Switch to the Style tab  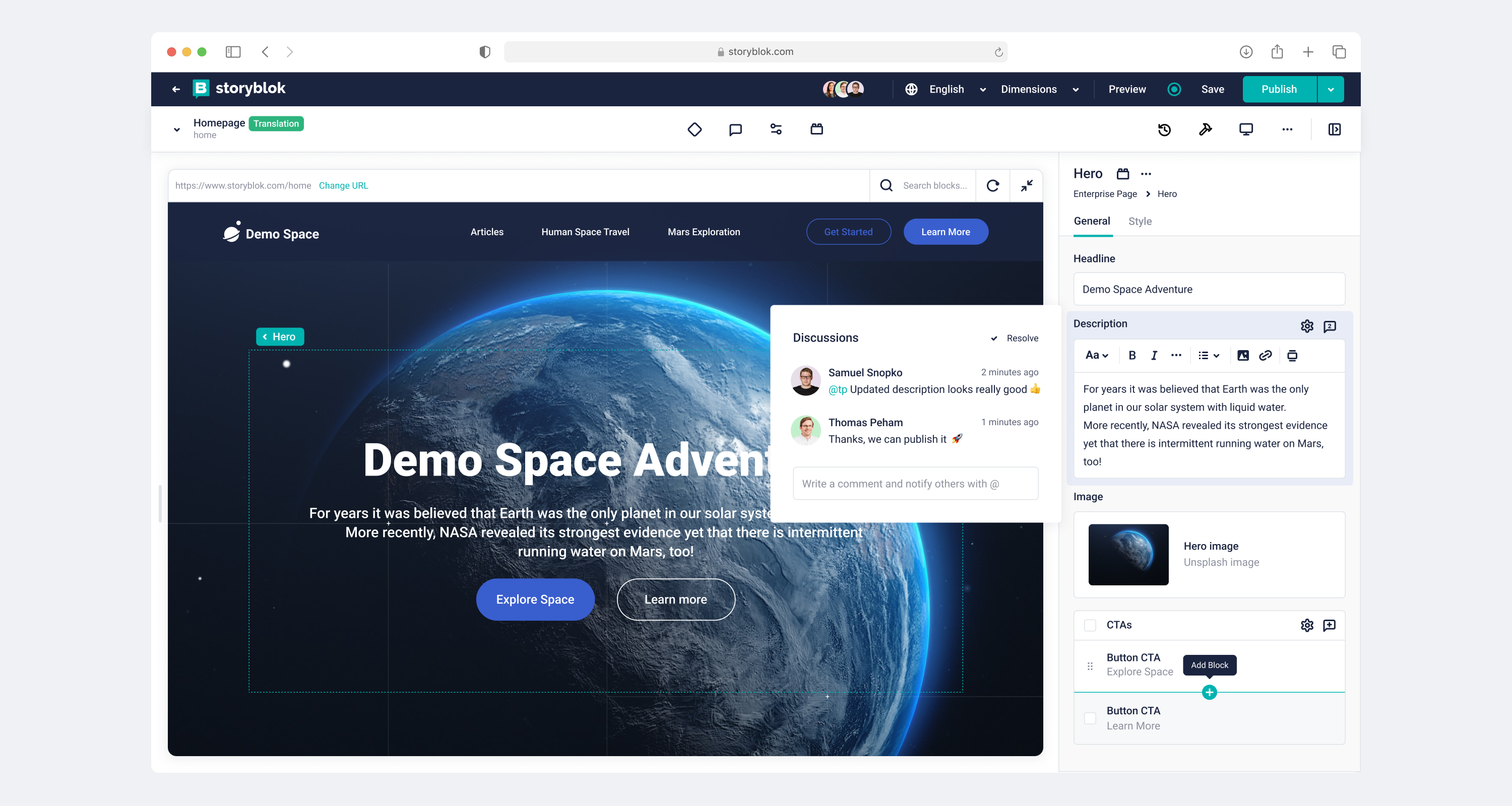1140,221
